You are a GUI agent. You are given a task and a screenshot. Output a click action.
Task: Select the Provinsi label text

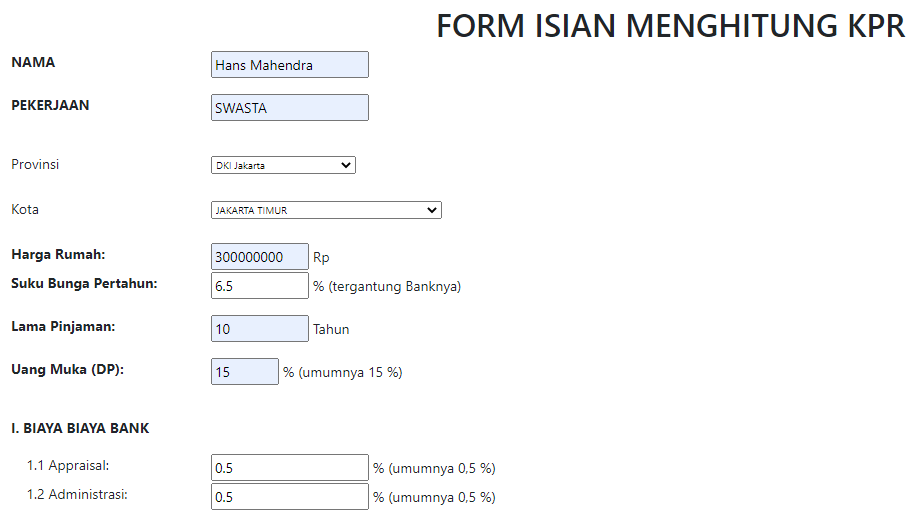point(35,164)
